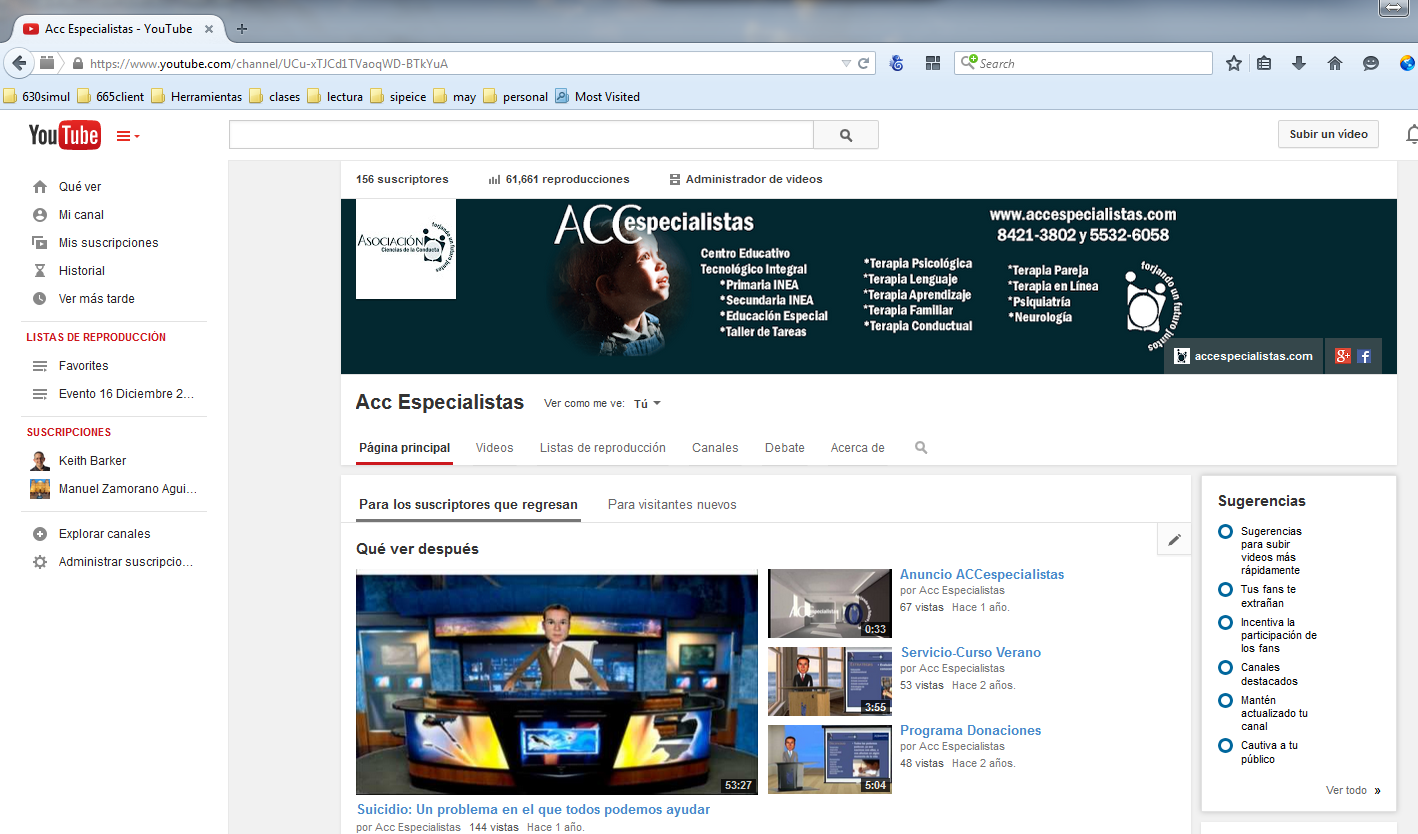Image resolution: width=1418 pixels, height=834 pixels.
Task: Play the Suicidio main video thumbnail
Action: coord(557,684)
